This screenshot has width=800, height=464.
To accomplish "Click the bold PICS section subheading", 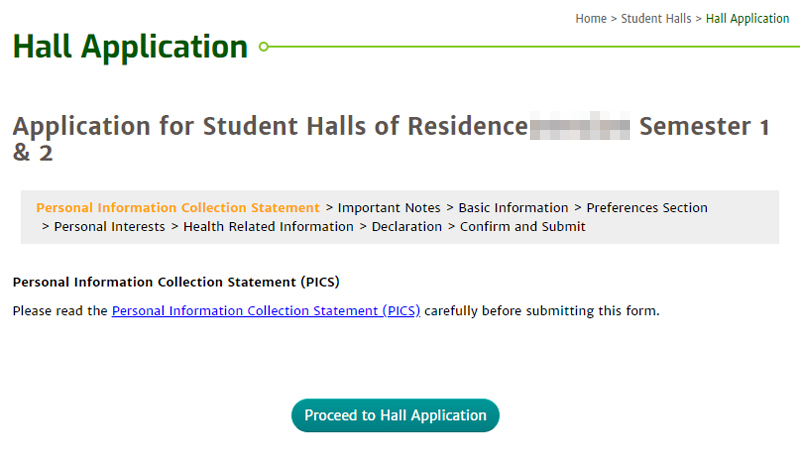I will pyautogui.click(x=183, y=282).
